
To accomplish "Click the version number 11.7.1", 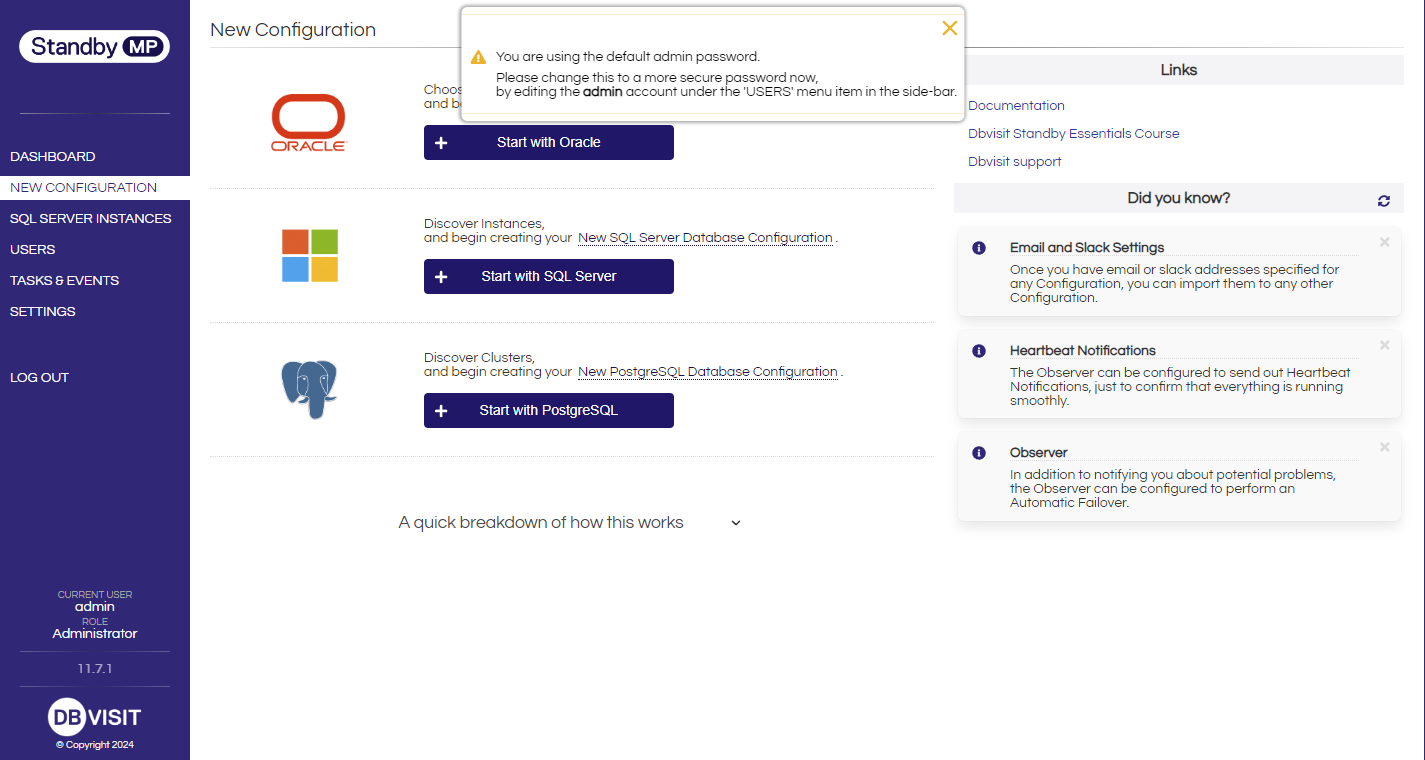I will click(x=95, y=669).
